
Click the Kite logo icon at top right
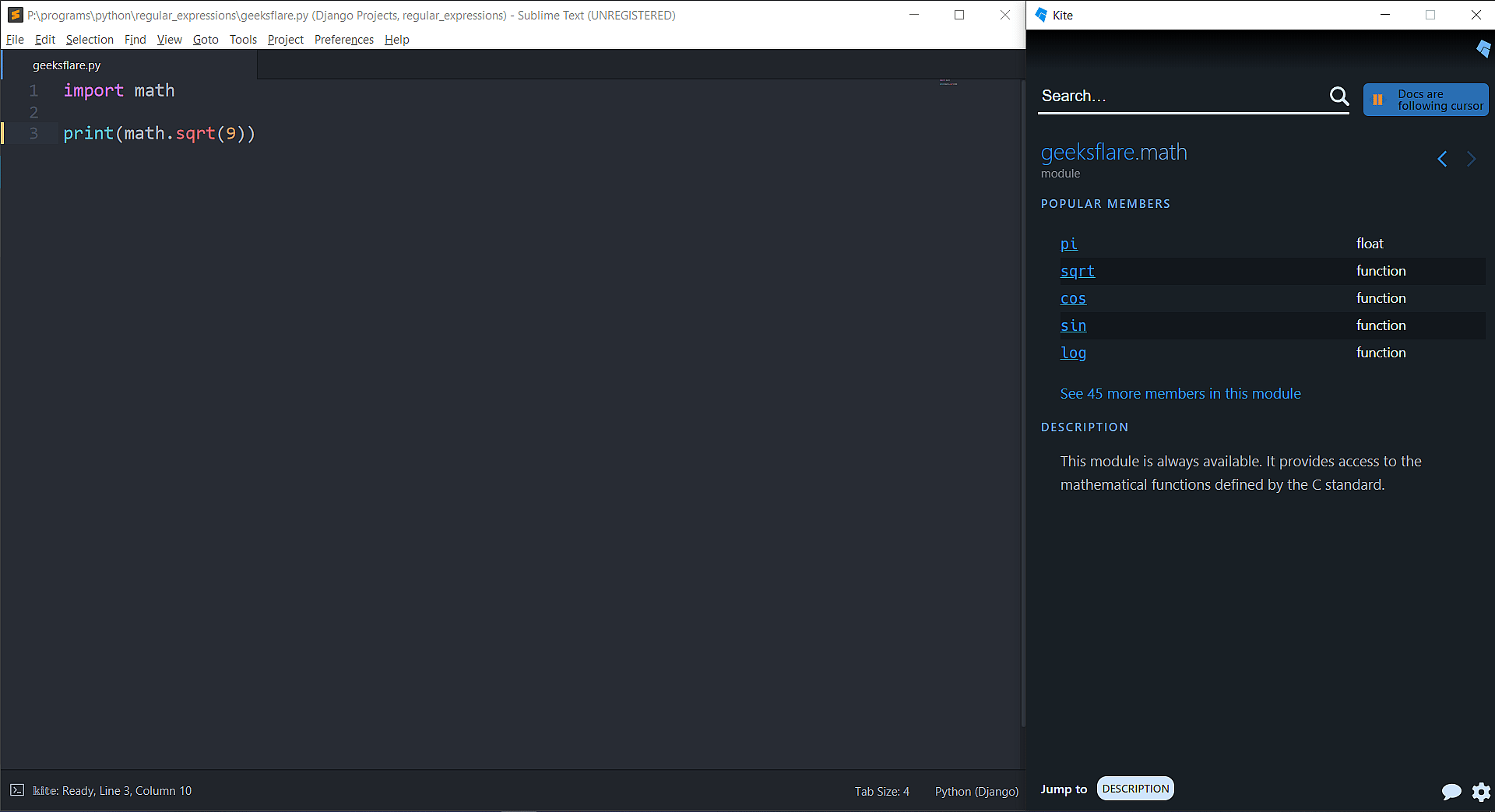[1483, 49]
